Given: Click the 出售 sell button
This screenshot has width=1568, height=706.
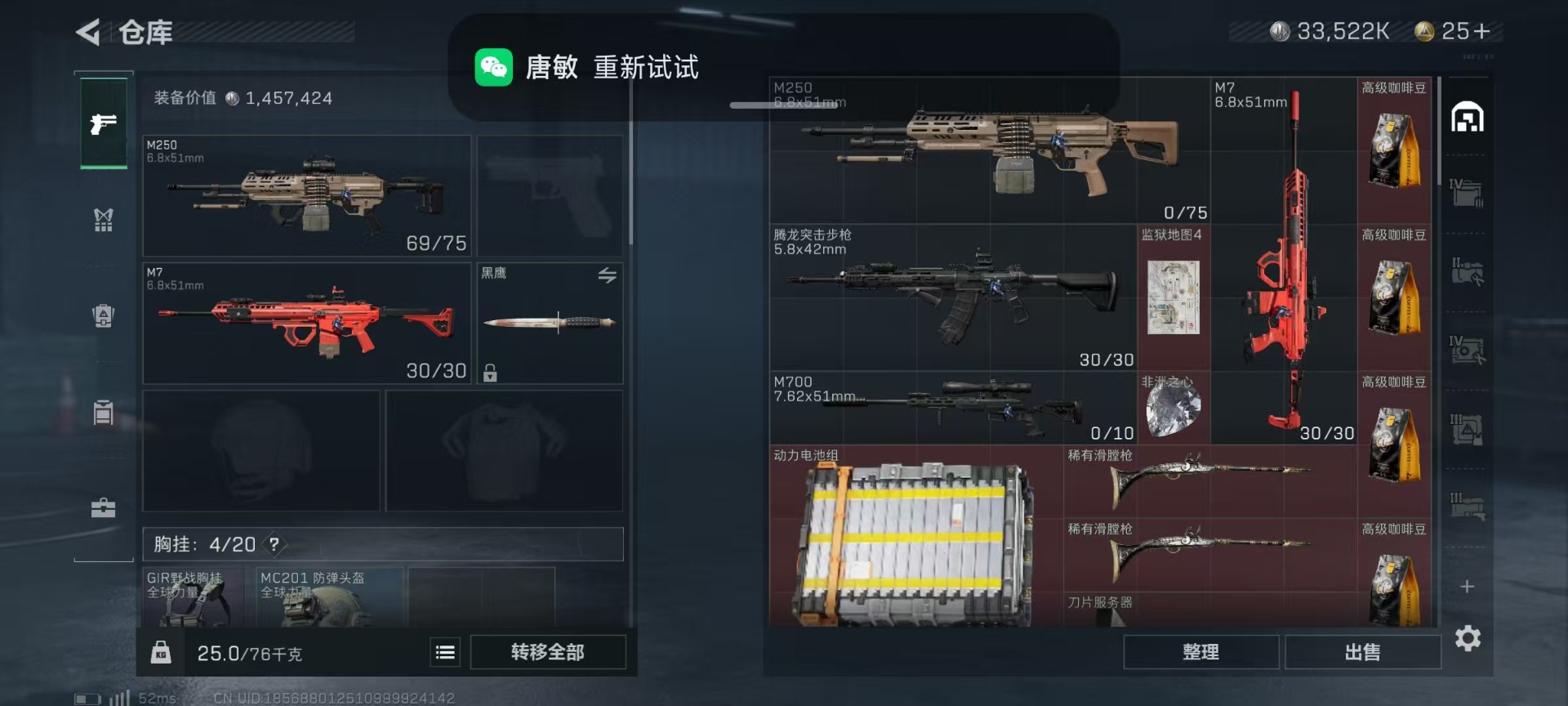Looking at the screenshot, I should 1362,652.
